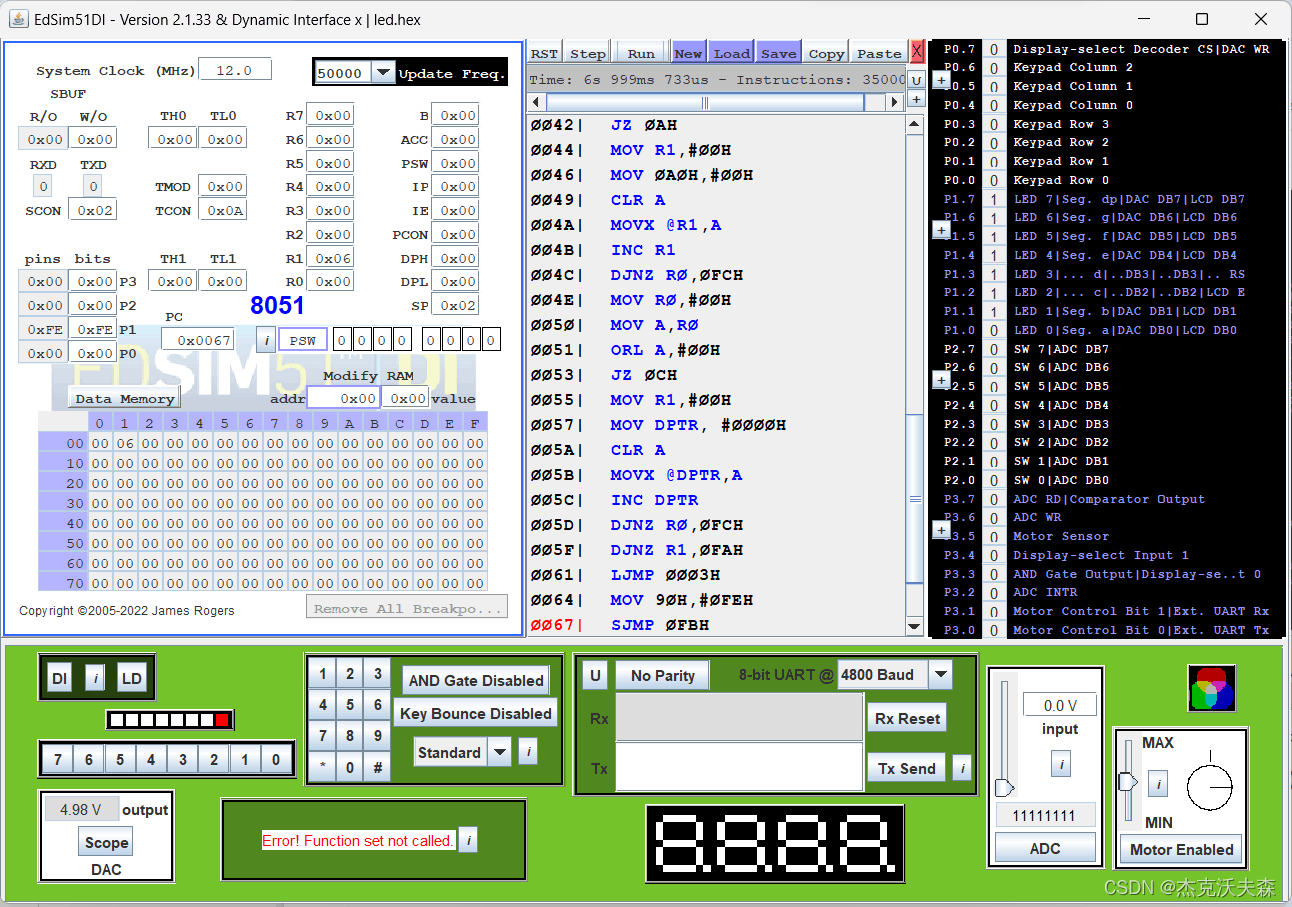
Task: Click the LD button
Action: 132,679
